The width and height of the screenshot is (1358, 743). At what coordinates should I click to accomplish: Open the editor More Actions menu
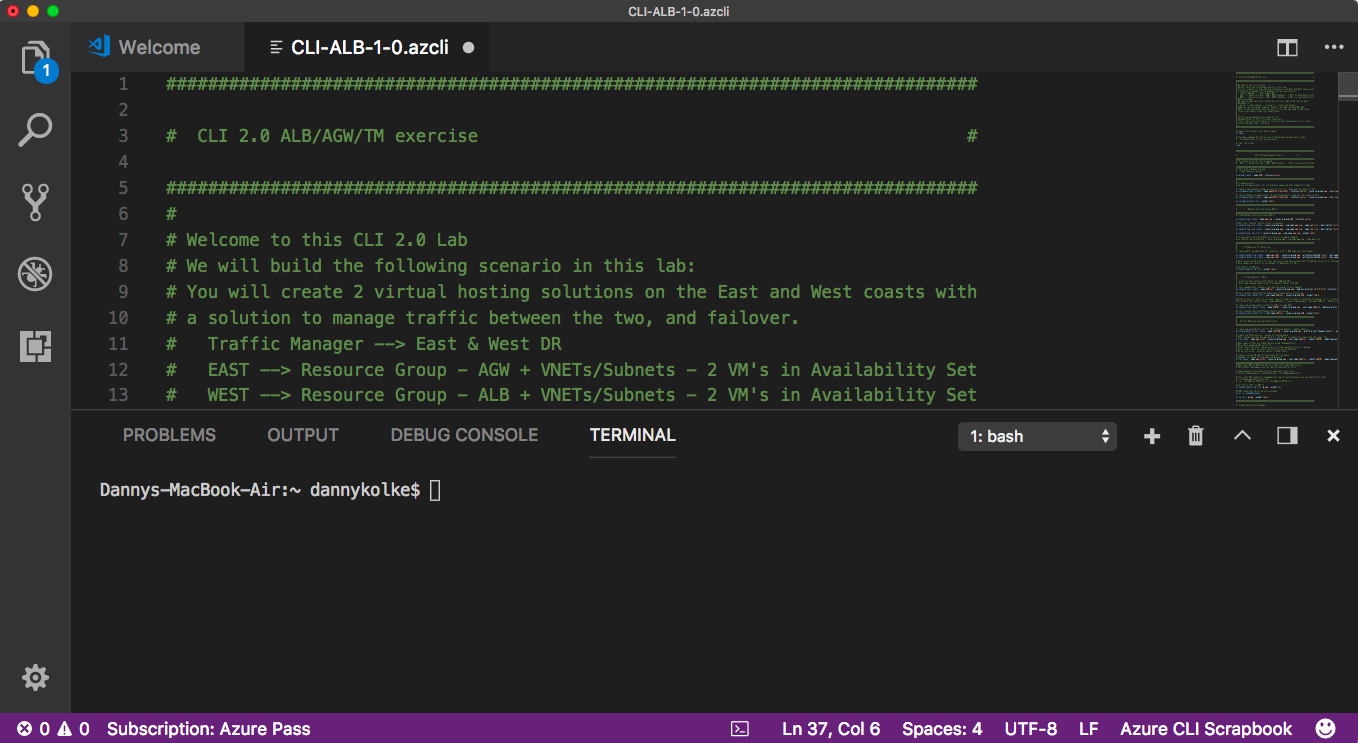[x=1334, y=47]
